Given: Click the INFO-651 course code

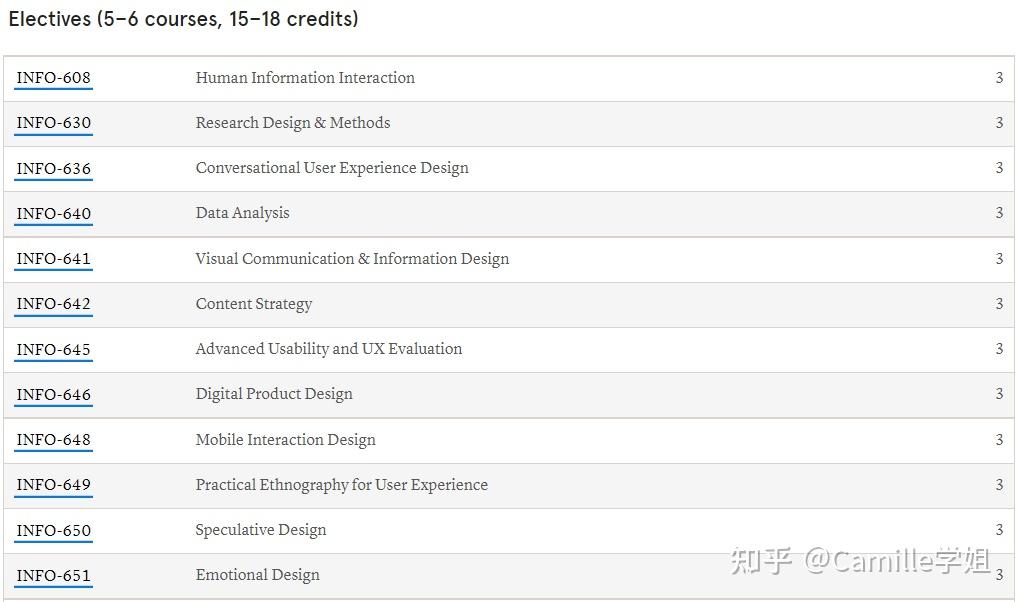Looking at the screenshot, I should pyautogui.click(x=53, y=575).
